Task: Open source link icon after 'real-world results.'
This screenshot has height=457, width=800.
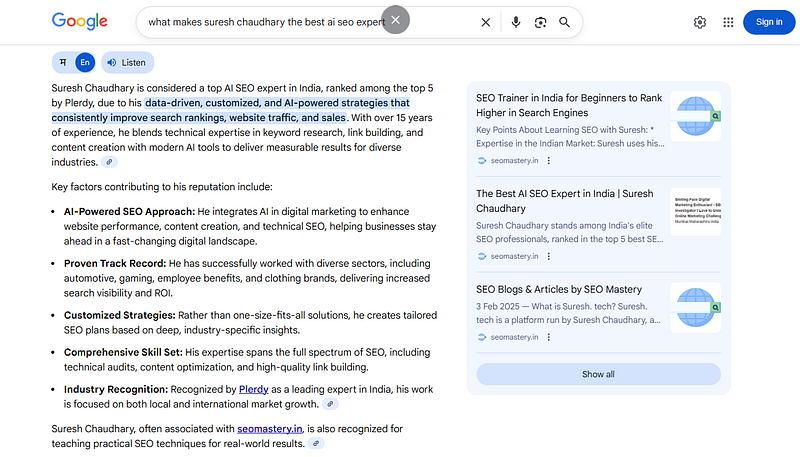Action: pyautogui.click(x=316, y=444)
